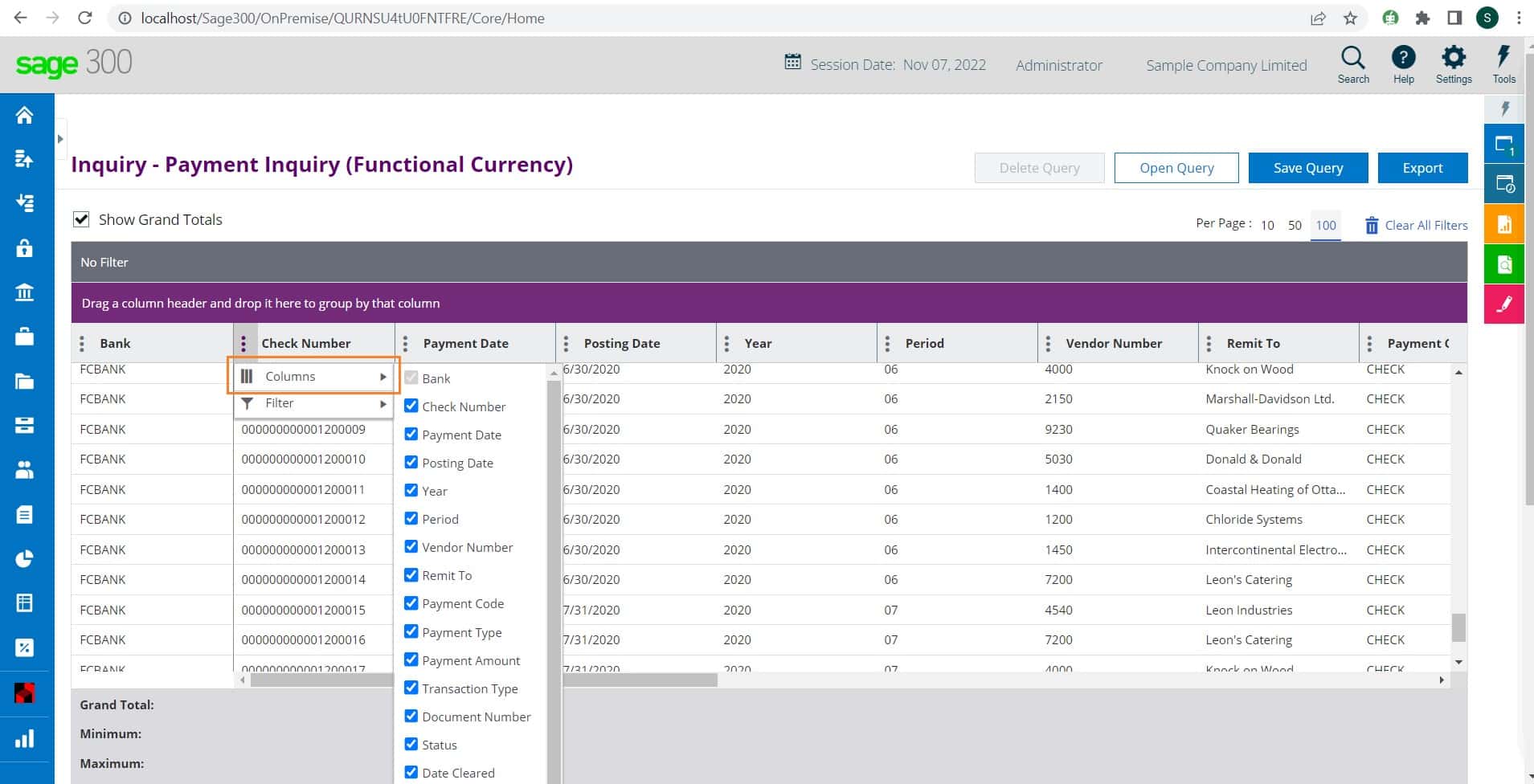Uncheck Period column checkbox
The height and width of the screenshot is (784, 1534).
pos(411,518)
